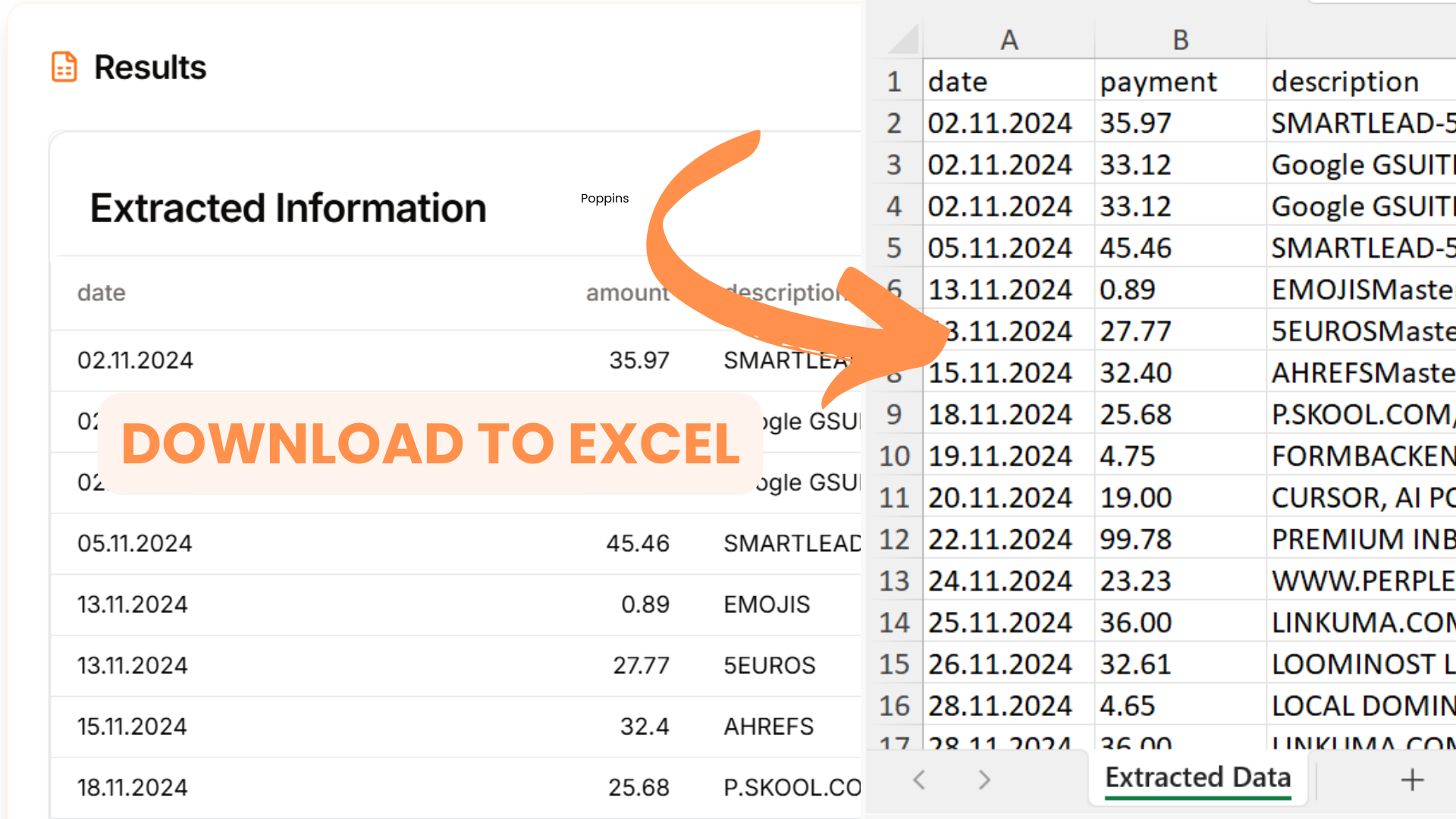
Task: Click the description header cell in spreadsheet
Action: (1345, 82)
